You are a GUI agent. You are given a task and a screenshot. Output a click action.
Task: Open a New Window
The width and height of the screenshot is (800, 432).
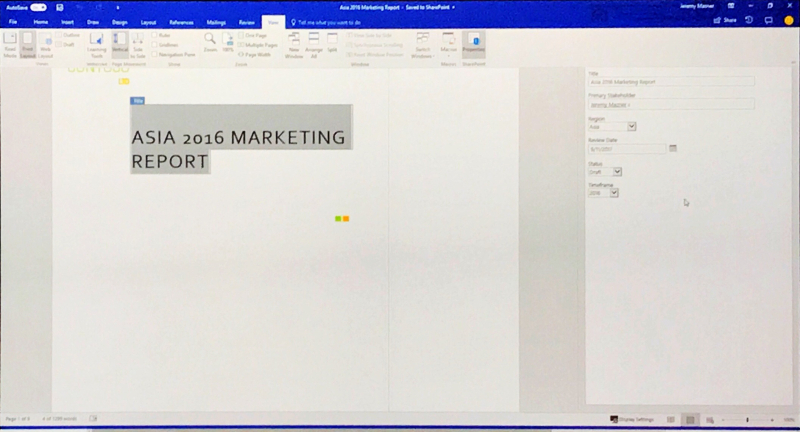click(294, 45)
